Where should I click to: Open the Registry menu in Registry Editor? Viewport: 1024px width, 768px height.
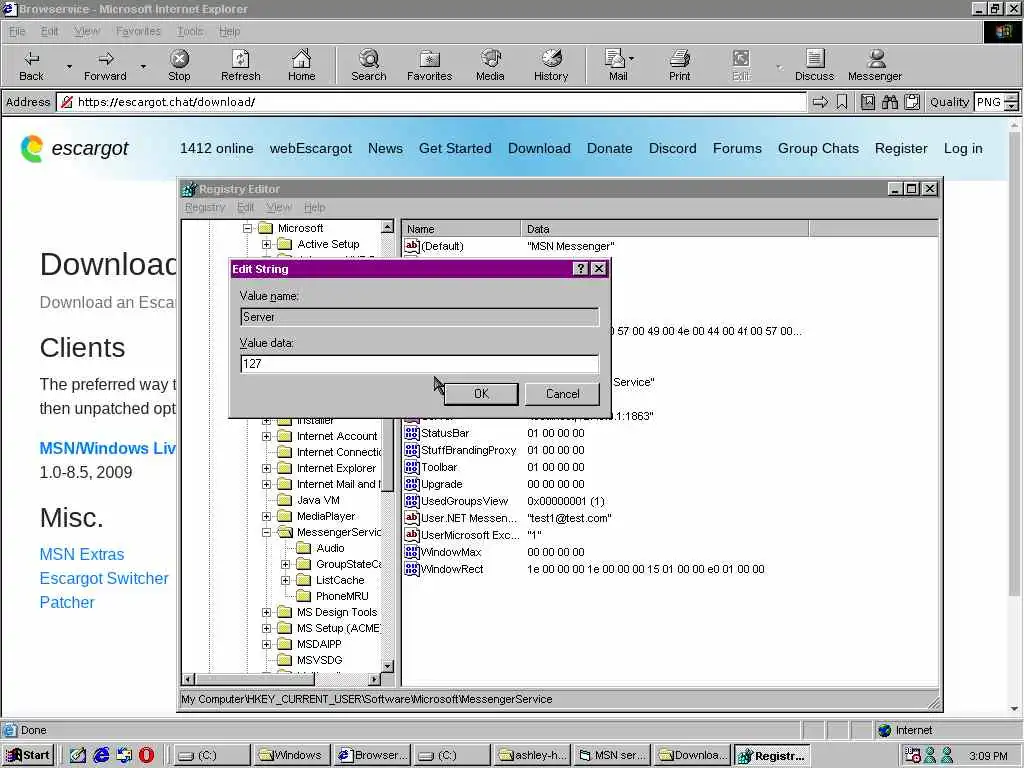[204, 207]
